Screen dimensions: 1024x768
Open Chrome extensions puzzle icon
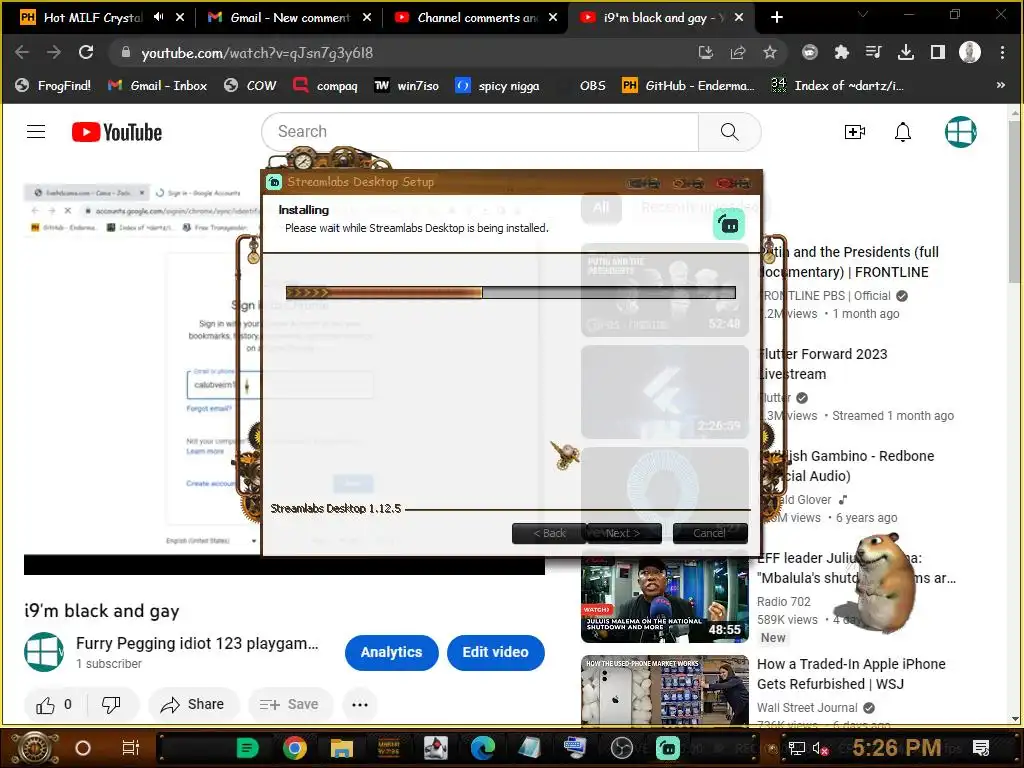coord(842,52)
